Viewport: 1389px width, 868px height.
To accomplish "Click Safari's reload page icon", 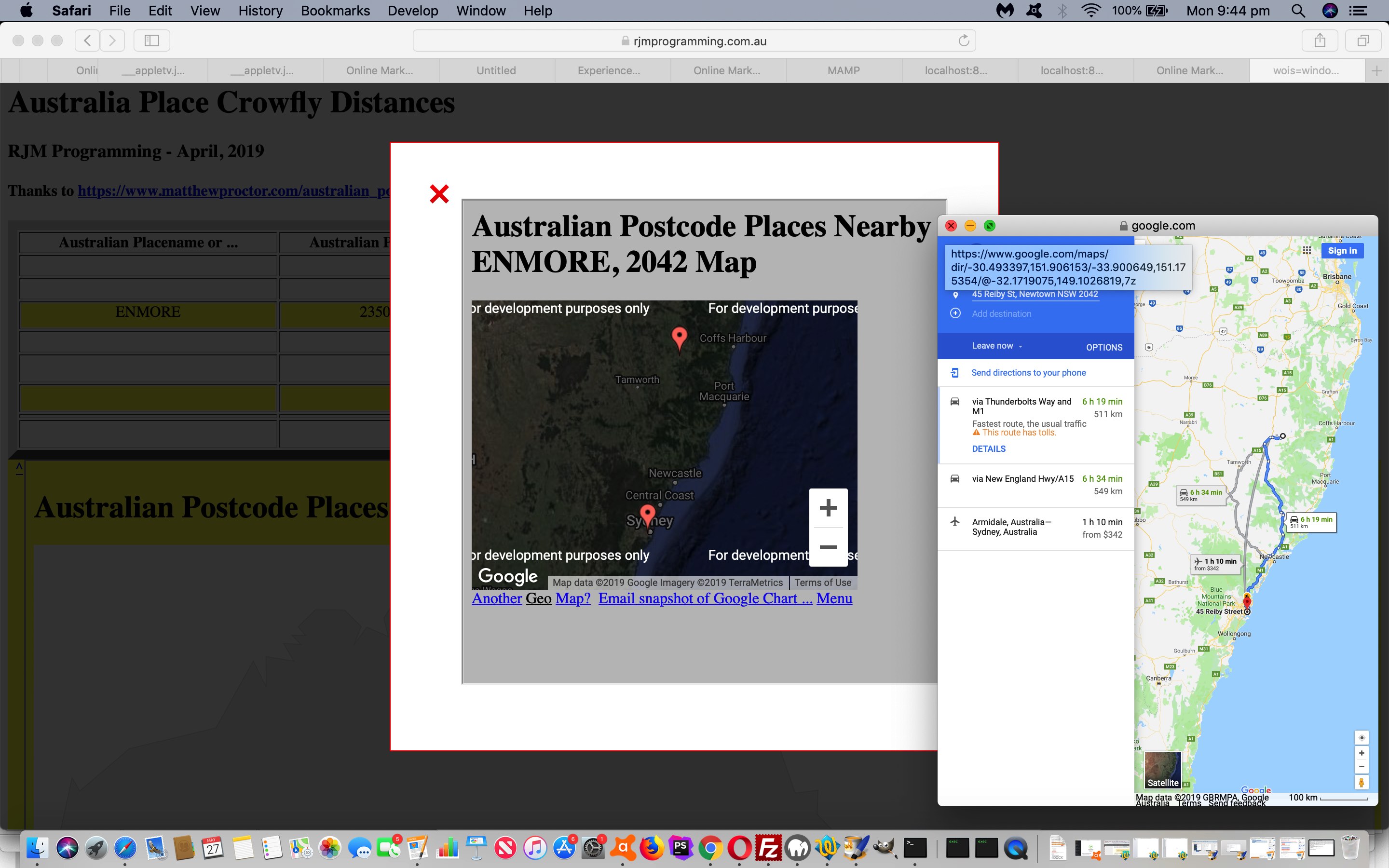I will (x=964, y=41).
